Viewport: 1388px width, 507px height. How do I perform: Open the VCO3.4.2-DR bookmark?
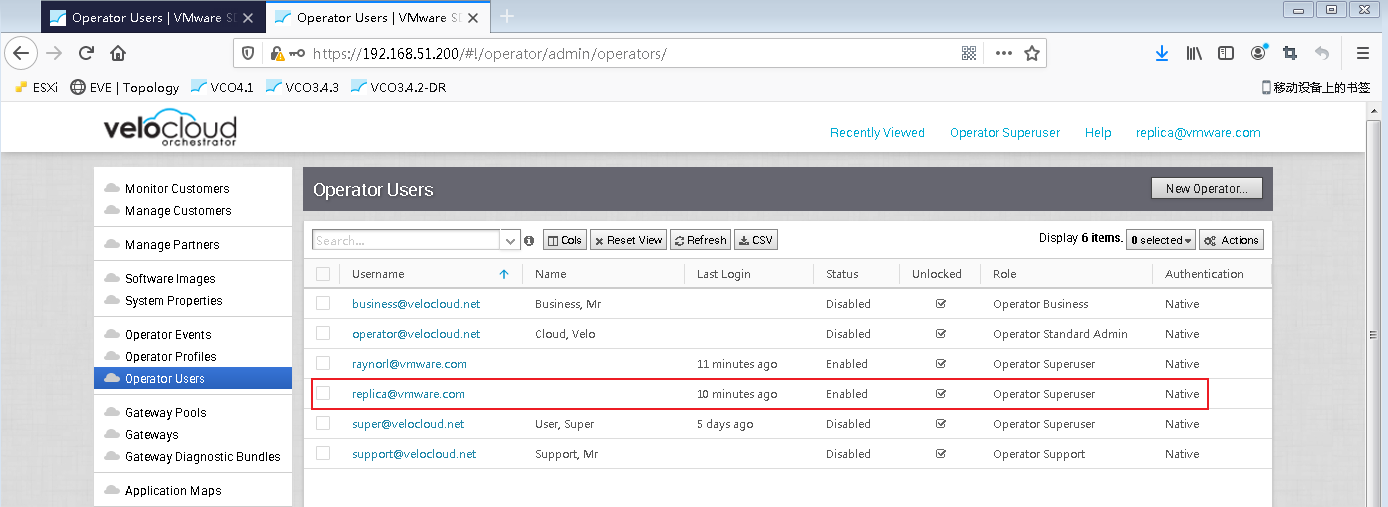click(399, 87)
